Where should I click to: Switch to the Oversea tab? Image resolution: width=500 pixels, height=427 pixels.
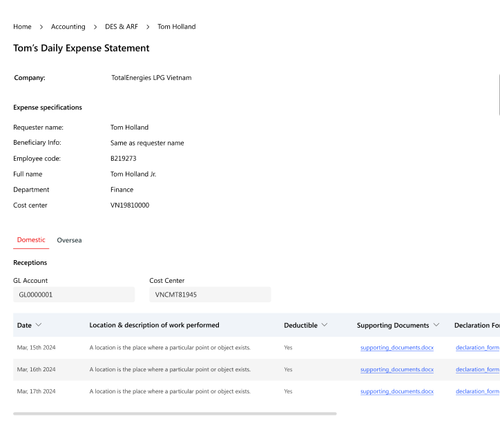tap(69, 240)
